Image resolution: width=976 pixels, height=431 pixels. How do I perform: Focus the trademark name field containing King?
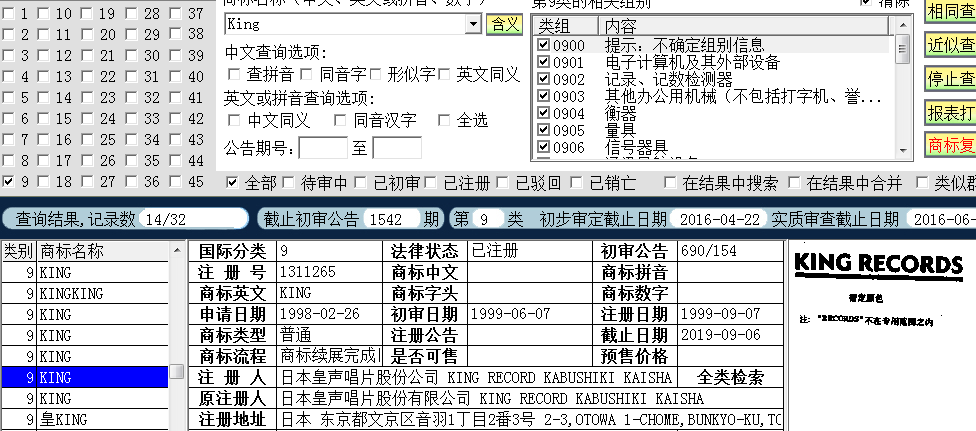346,24
